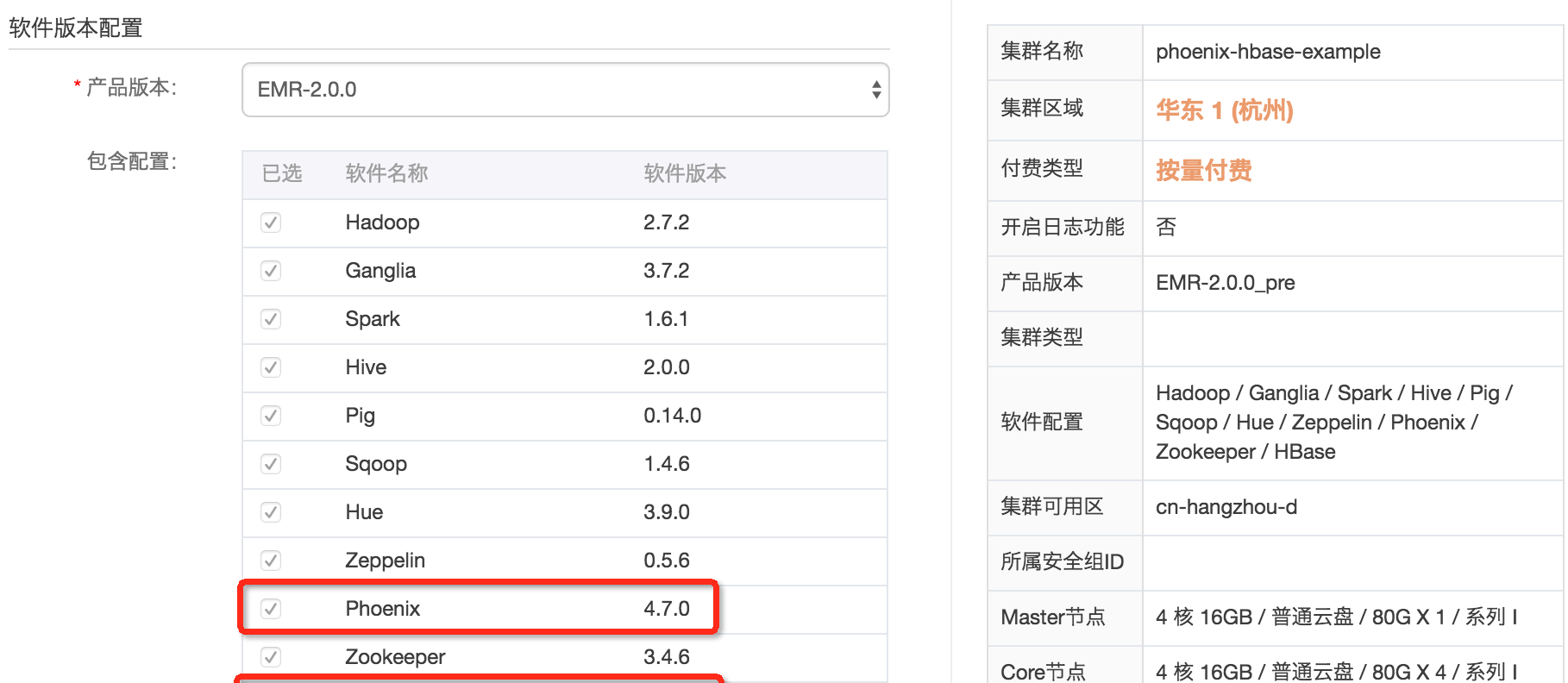Click the 软件版本配置 section heading
This screenshot has width=1568, height=683.
point(76,28)
